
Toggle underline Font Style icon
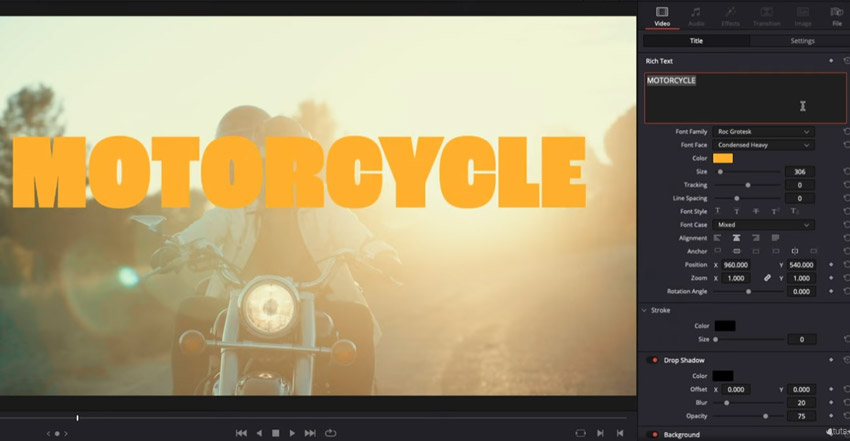pos(737,211)
